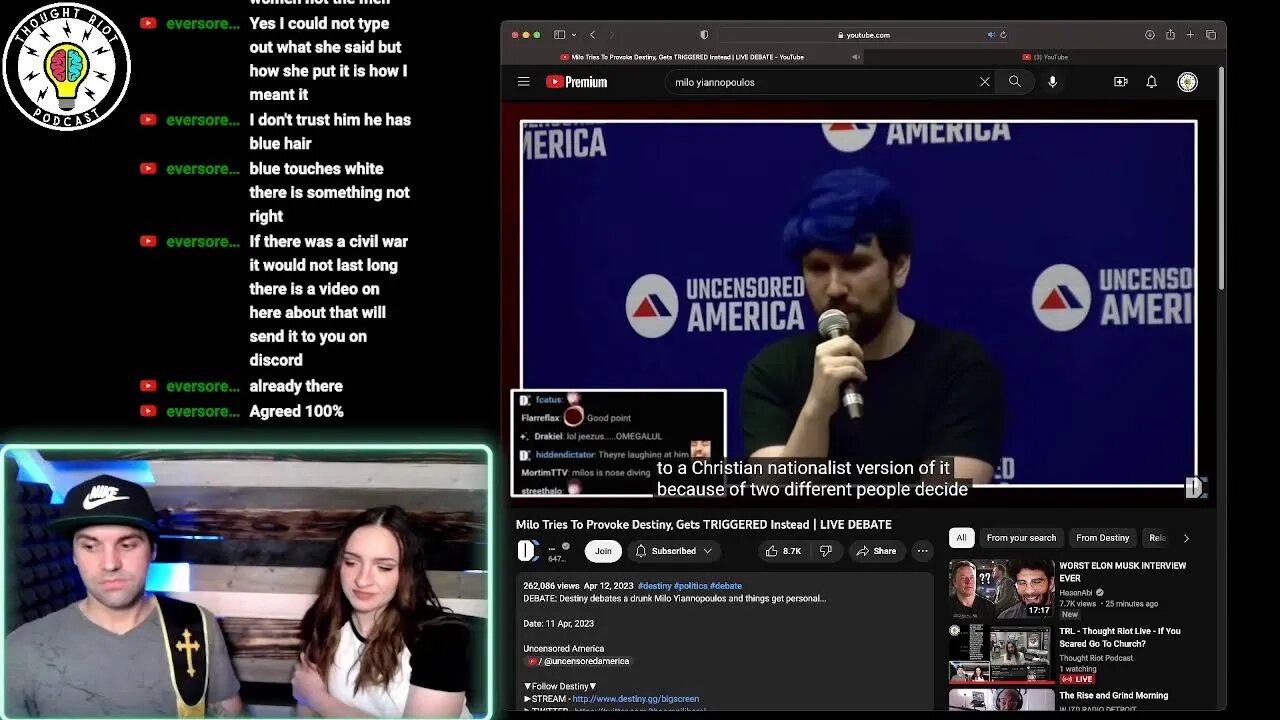Switch to the Milo Tries To Provoke Destiny tab
This screenshot has width=1280, height=720.
(682, 57)
